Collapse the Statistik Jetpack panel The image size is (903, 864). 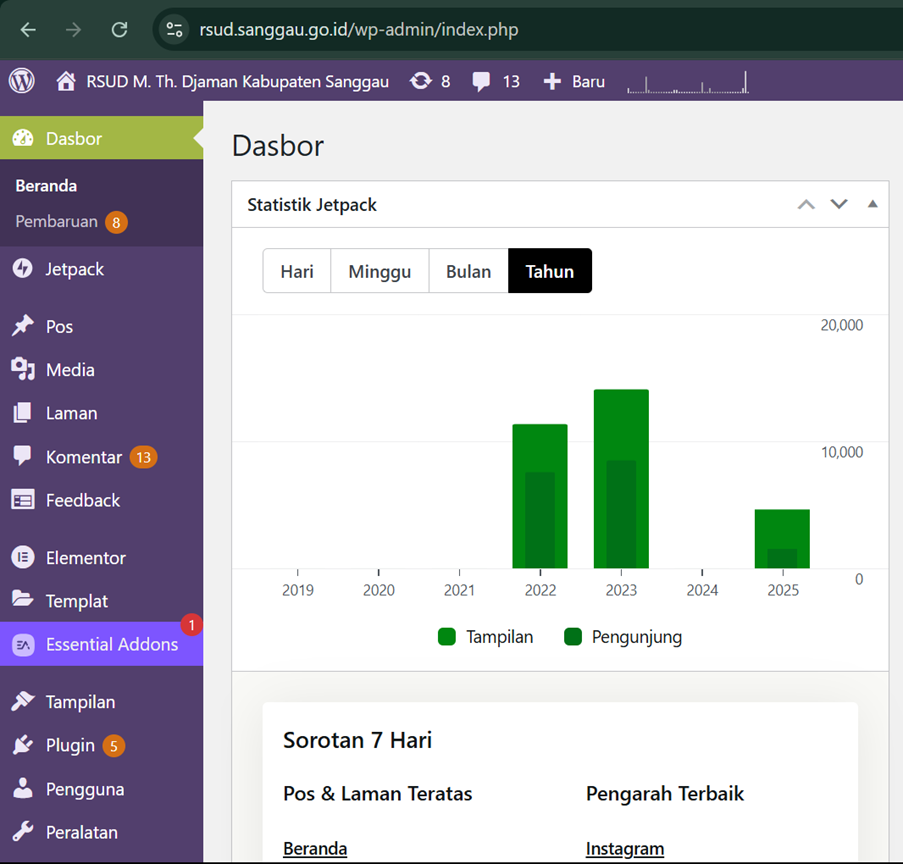[x=872, y=204]
